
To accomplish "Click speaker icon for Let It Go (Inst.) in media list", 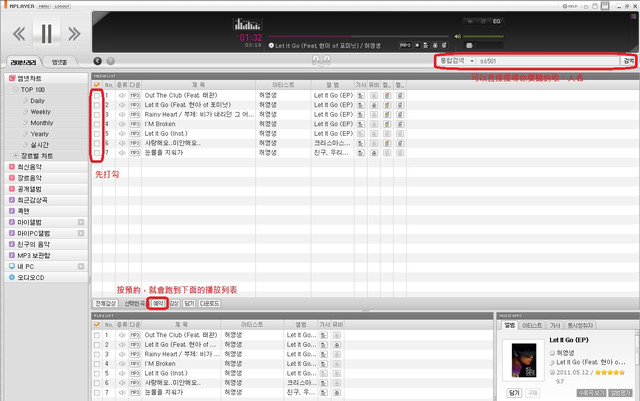I will (122, 134).
